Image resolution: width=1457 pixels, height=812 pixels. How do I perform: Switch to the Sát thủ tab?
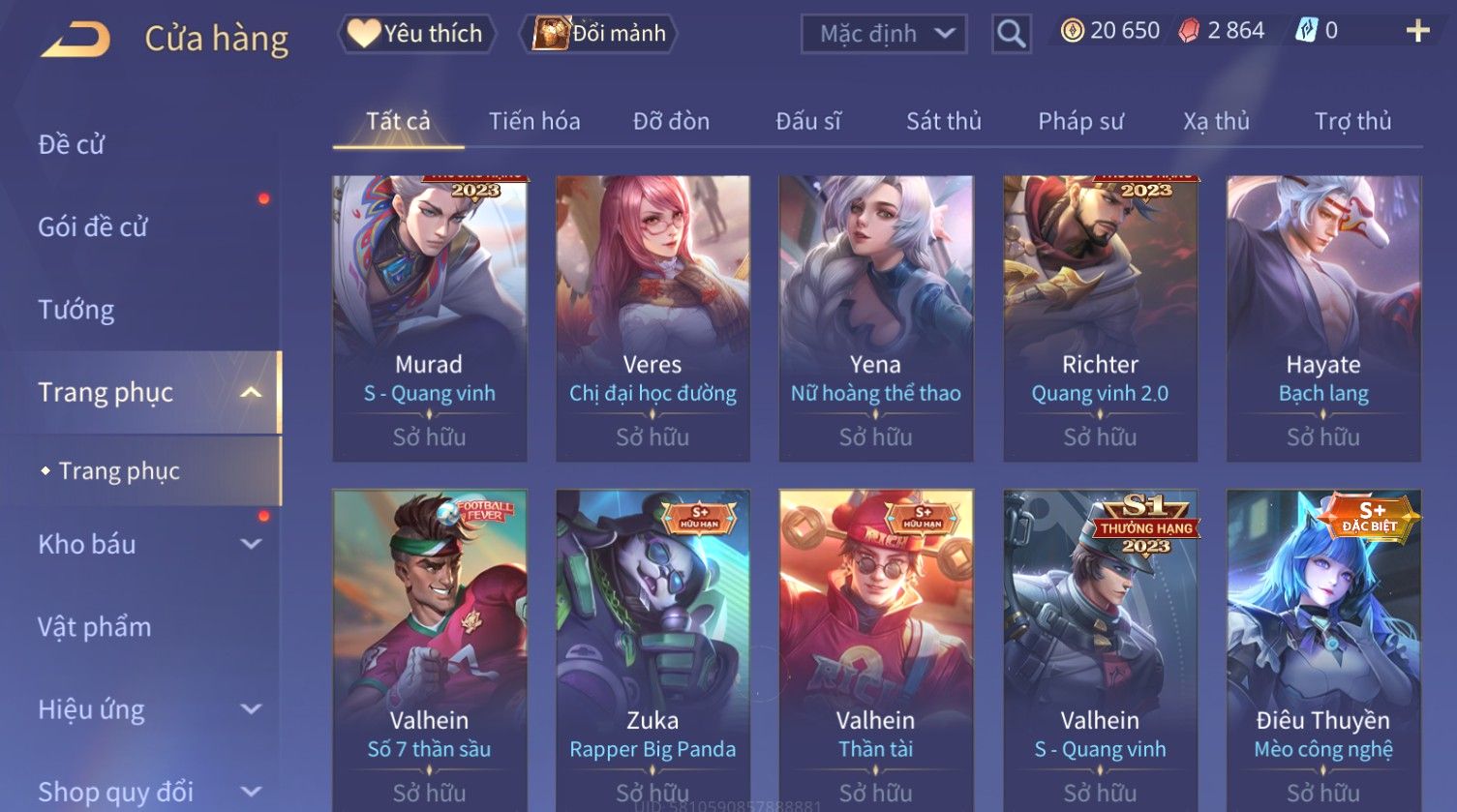tap(944, 121)
